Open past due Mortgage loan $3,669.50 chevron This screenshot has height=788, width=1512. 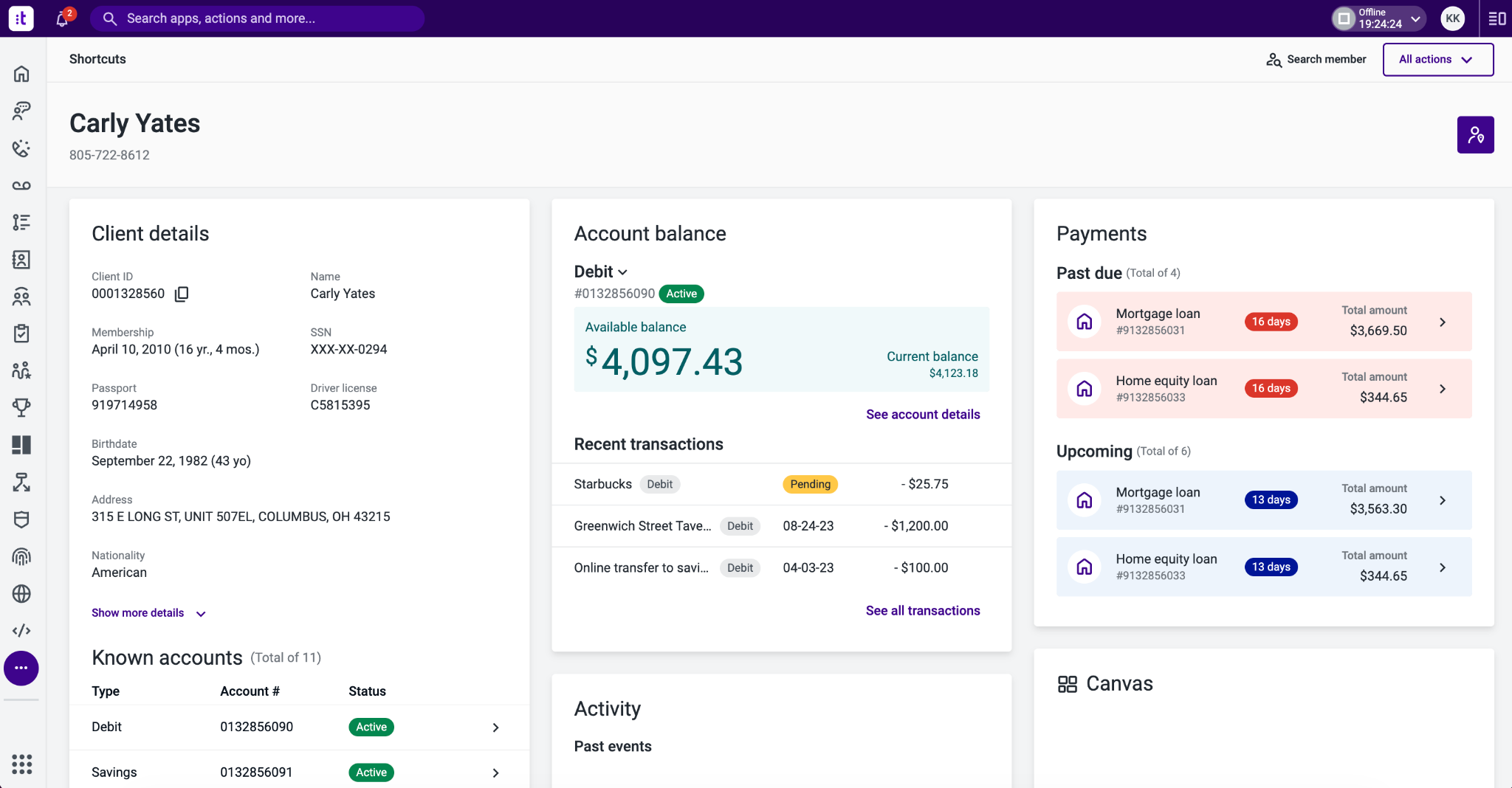click(1443, 322)
